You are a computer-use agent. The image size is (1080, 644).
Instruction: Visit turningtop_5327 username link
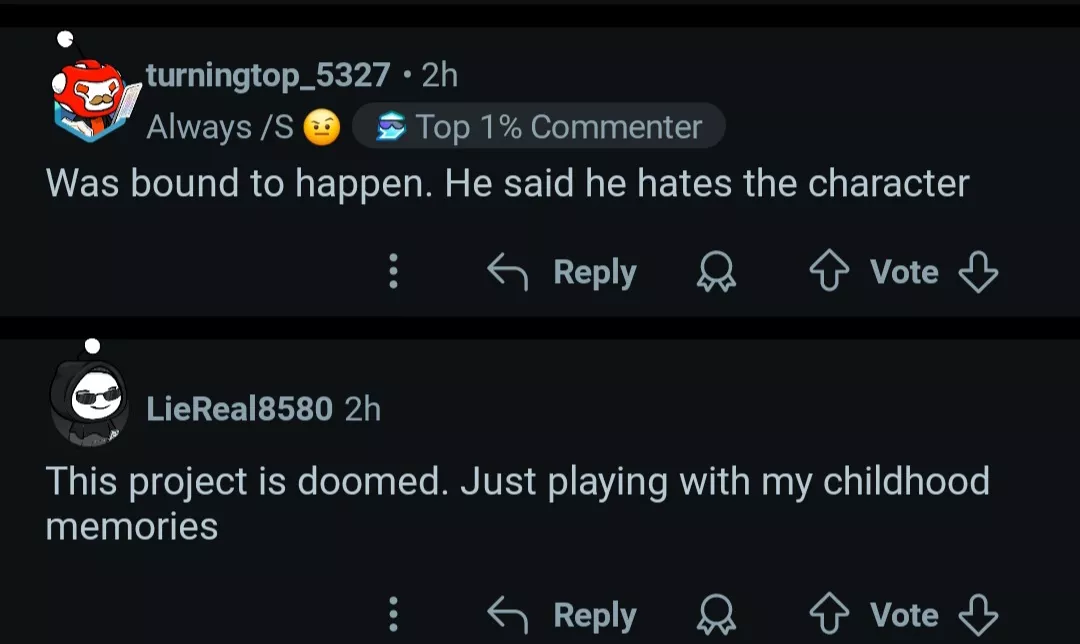268,75
